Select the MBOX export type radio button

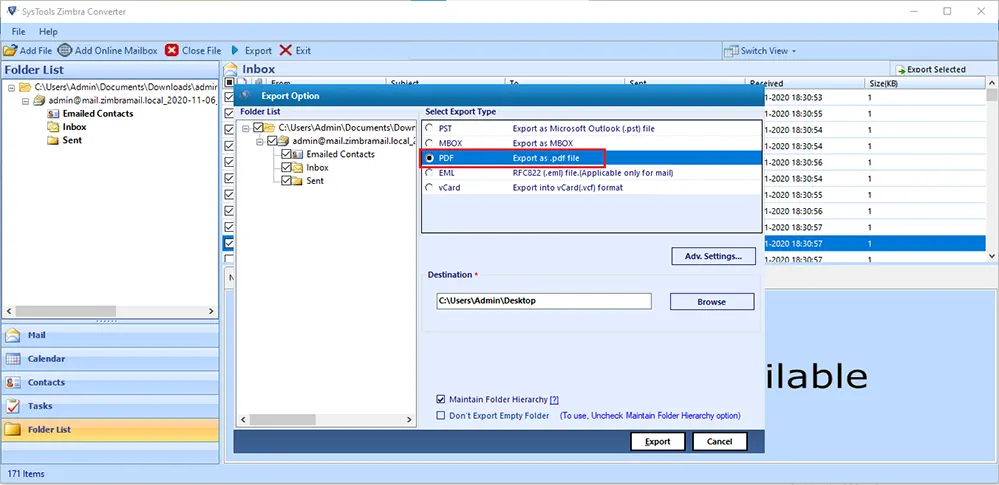pyautogui.click(x=429, y=143)
